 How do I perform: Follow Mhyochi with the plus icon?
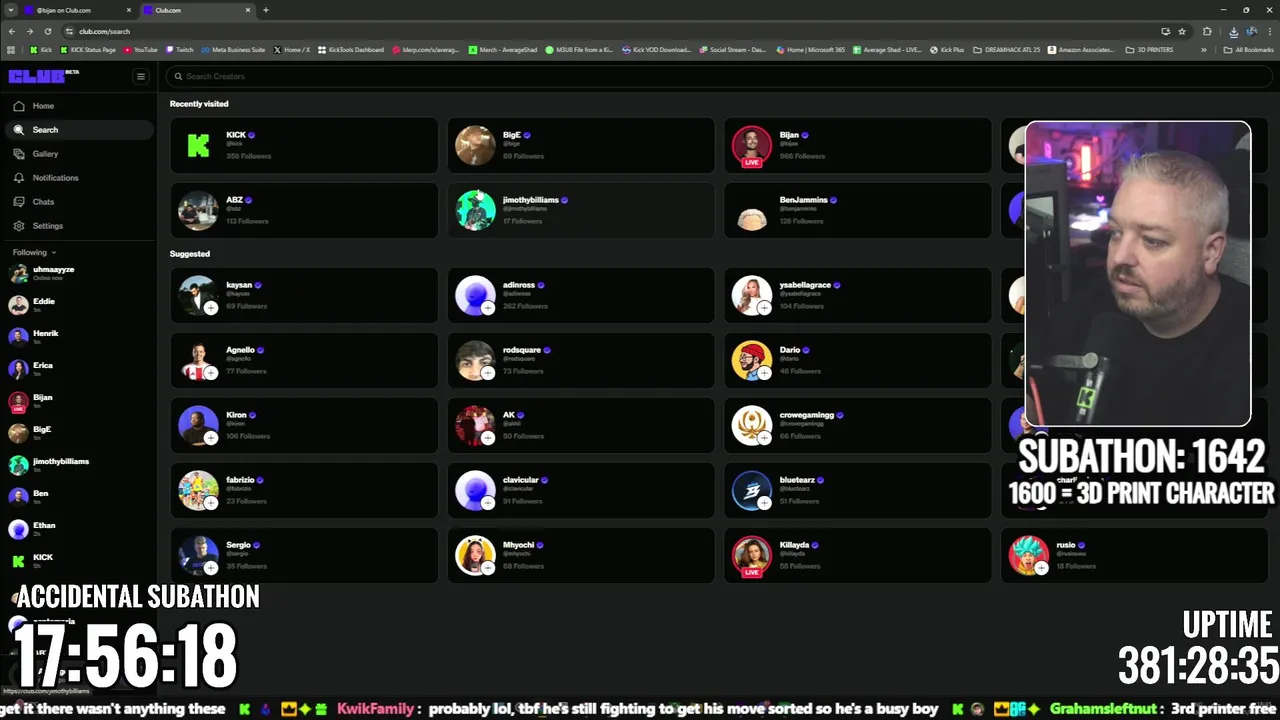[x=488, y=568]
